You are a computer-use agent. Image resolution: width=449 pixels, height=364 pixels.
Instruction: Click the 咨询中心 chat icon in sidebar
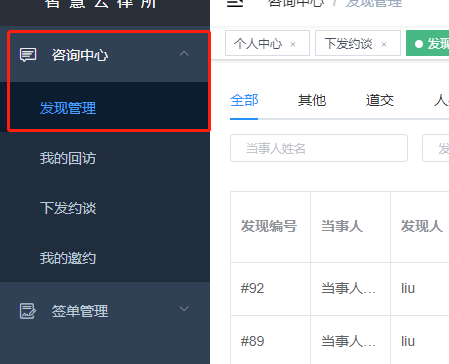pyautogui.click(x=28, y=55)
